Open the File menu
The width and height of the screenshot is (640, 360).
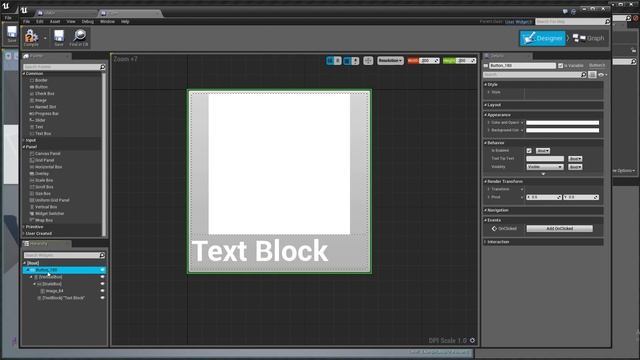pyautogui.click(x=27, y=22)
